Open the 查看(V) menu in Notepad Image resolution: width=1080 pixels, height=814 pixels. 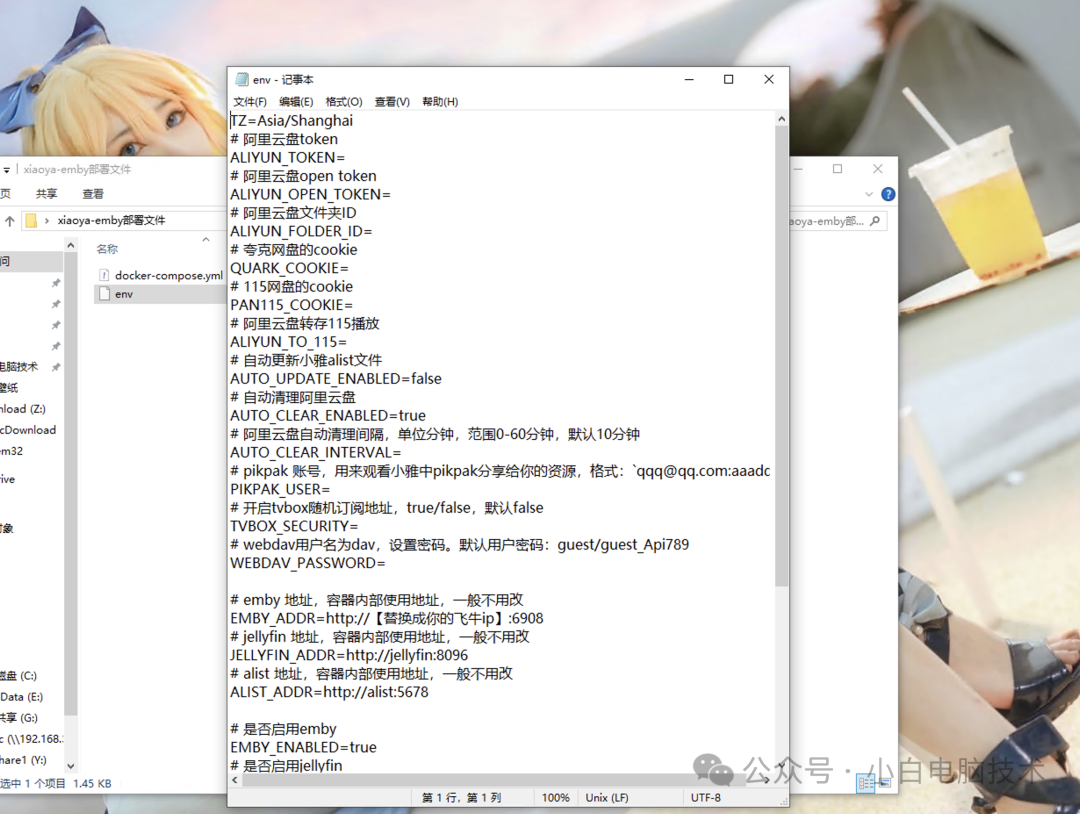[x=392, y=102]
